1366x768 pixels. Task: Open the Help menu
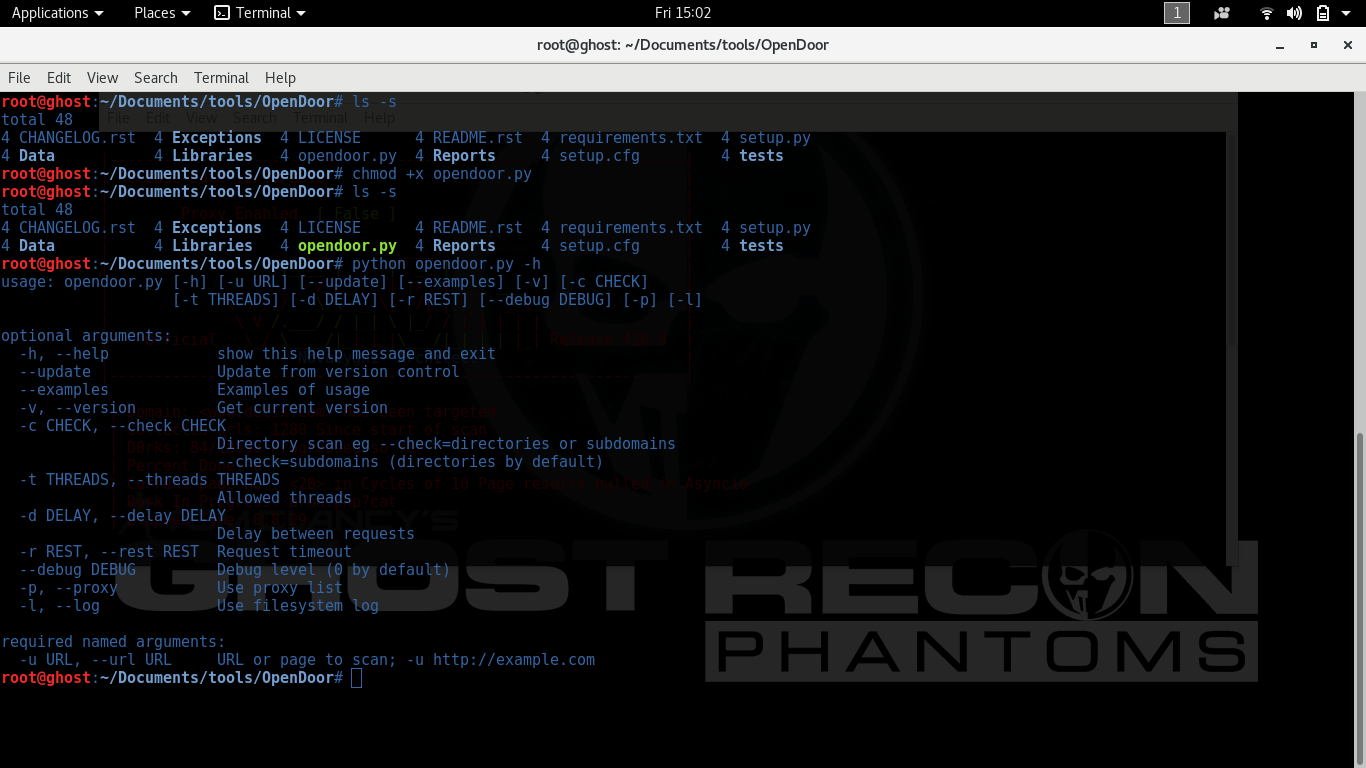point(280,78)
